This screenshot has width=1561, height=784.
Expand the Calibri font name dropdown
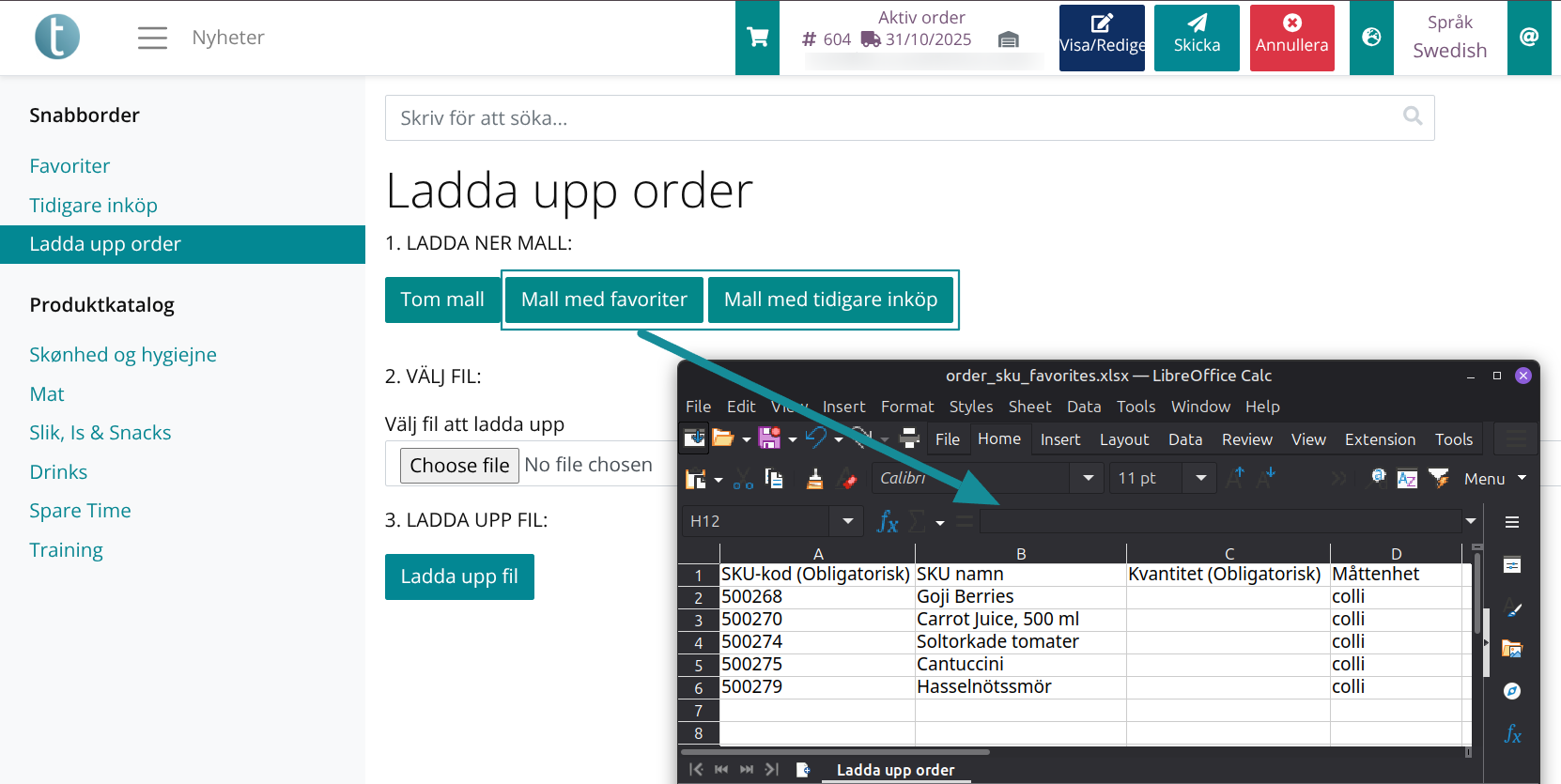click(1089, 478)
